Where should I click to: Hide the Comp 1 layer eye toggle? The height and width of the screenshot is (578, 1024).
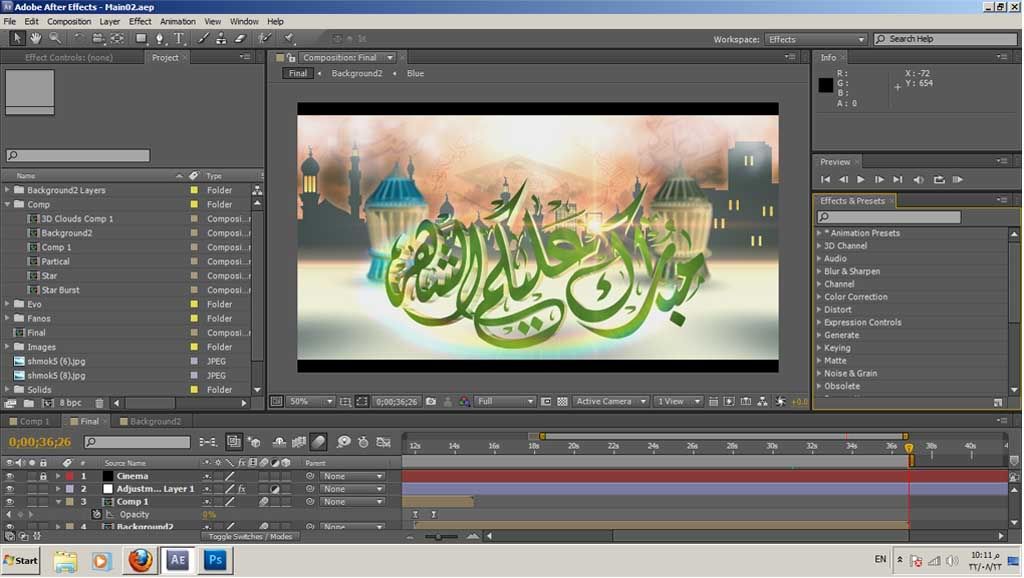pyautogui.click(x=9, y=502)
